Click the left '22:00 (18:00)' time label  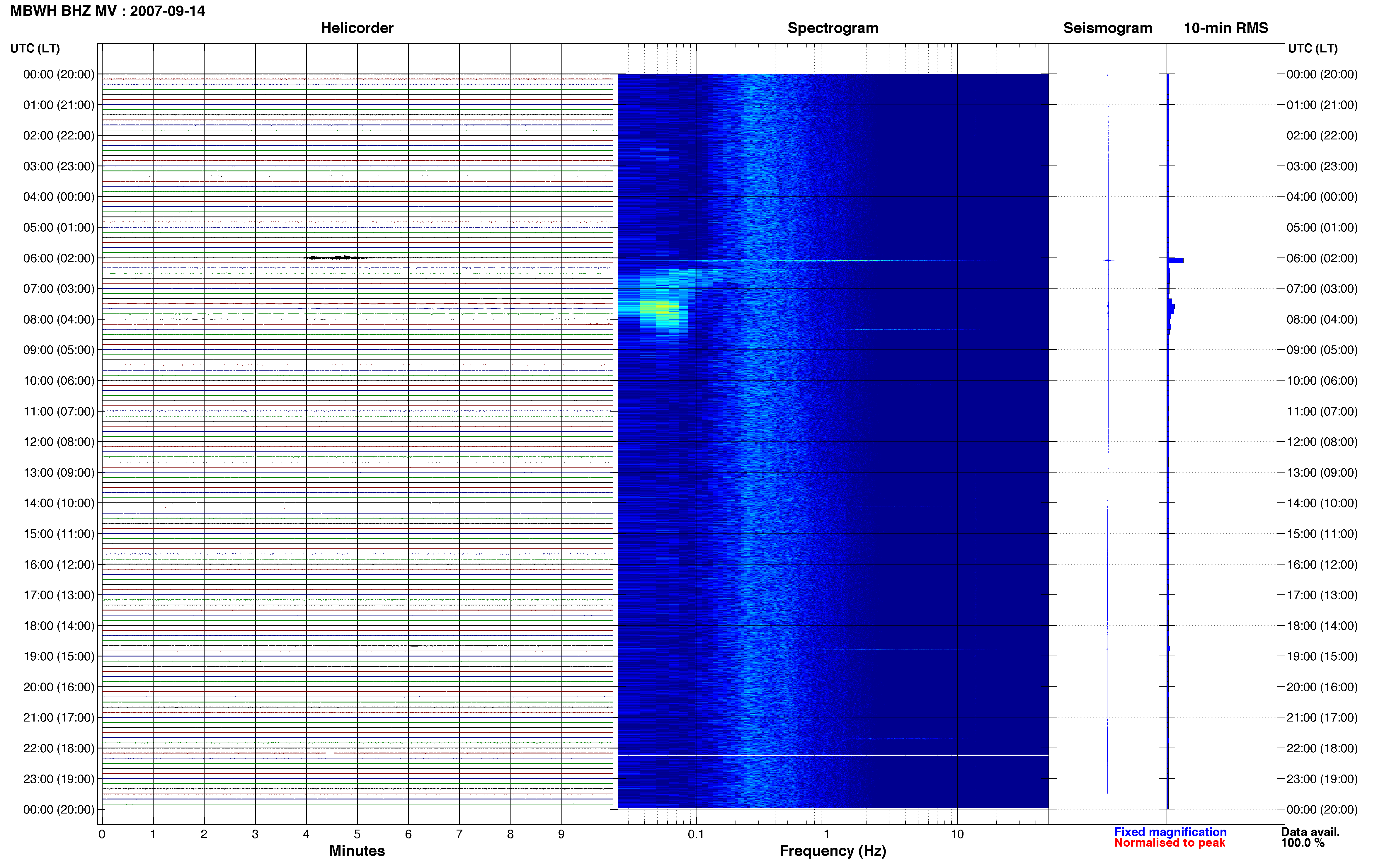pos(59,748)
